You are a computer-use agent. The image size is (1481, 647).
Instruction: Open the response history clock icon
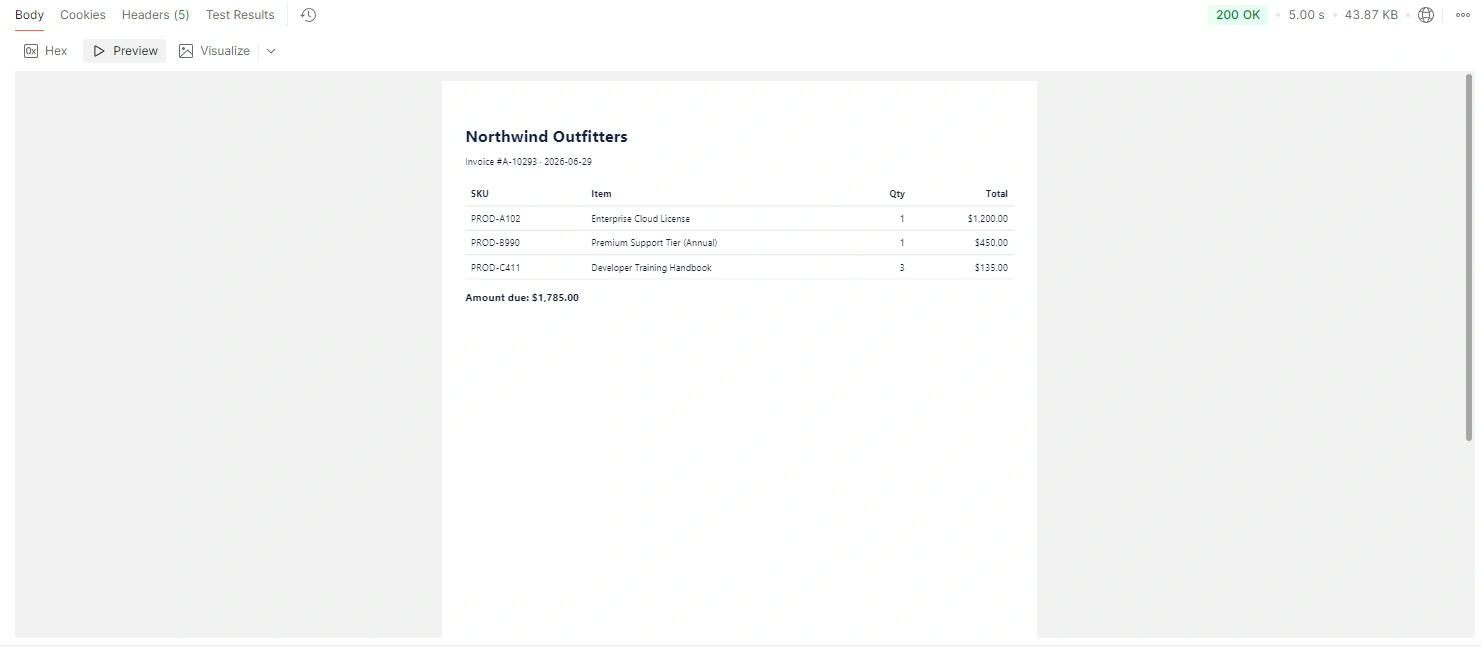[x=308, y=15]
